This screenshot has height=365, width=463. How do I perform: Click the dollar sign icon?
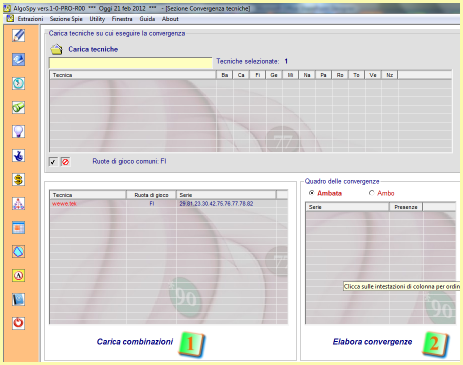click(x=19, y=180)
